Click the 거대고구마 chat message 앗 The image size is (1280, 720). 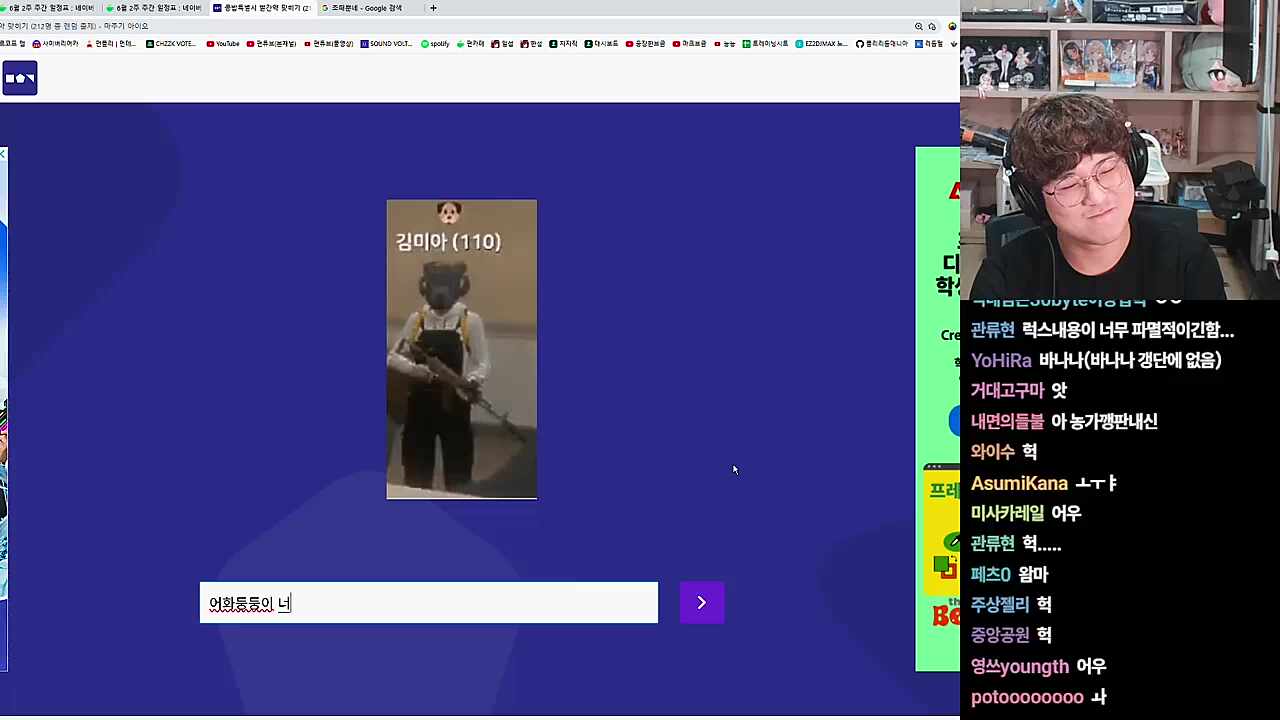[x=1019, y=391]
